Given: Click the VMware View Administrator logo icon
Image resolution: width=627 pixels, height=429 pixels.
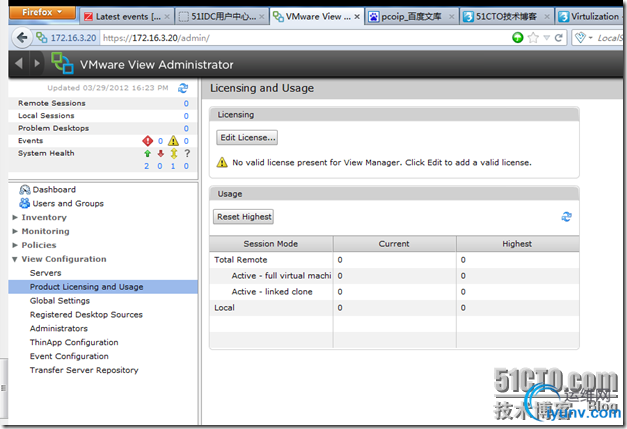Looking at the screenshot, I should point(62,63).
